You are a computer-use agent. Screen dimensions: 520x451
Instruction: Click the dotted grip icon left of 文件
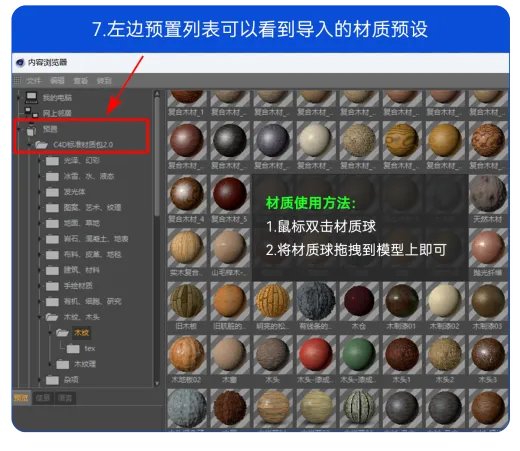click(x=17, y=80)
